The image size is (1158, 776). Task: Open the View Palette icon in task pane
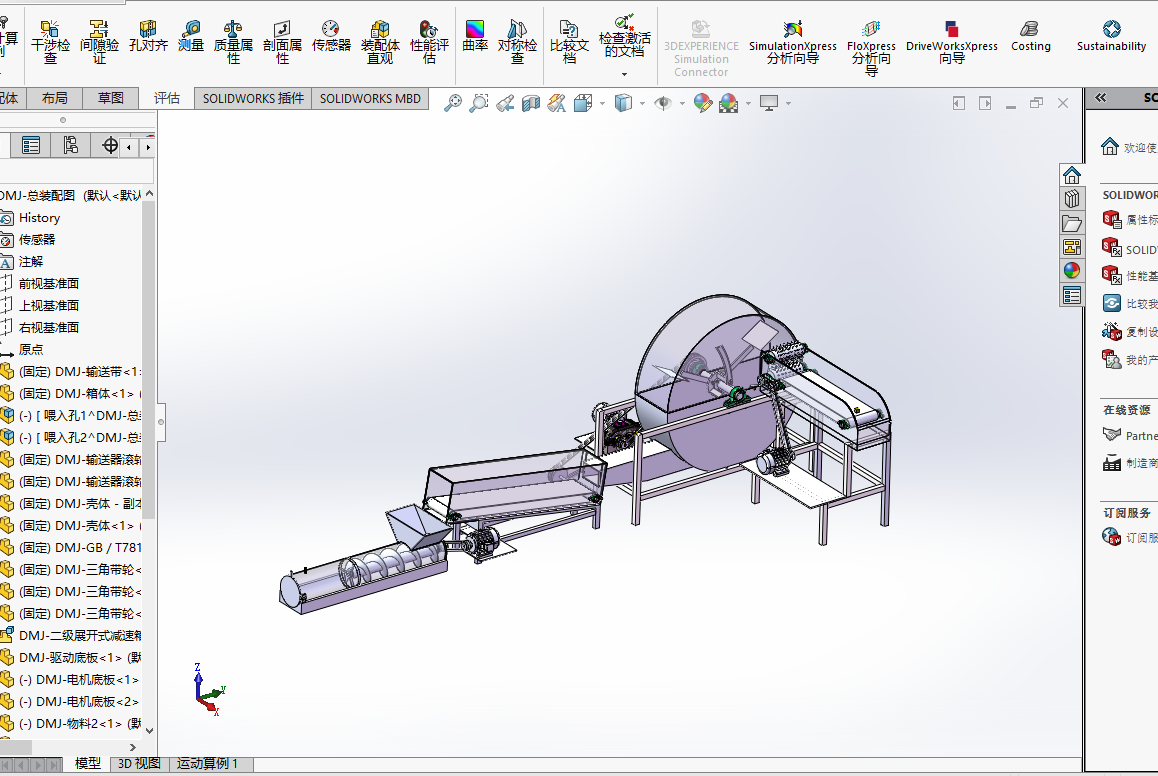pos(1072,247)
